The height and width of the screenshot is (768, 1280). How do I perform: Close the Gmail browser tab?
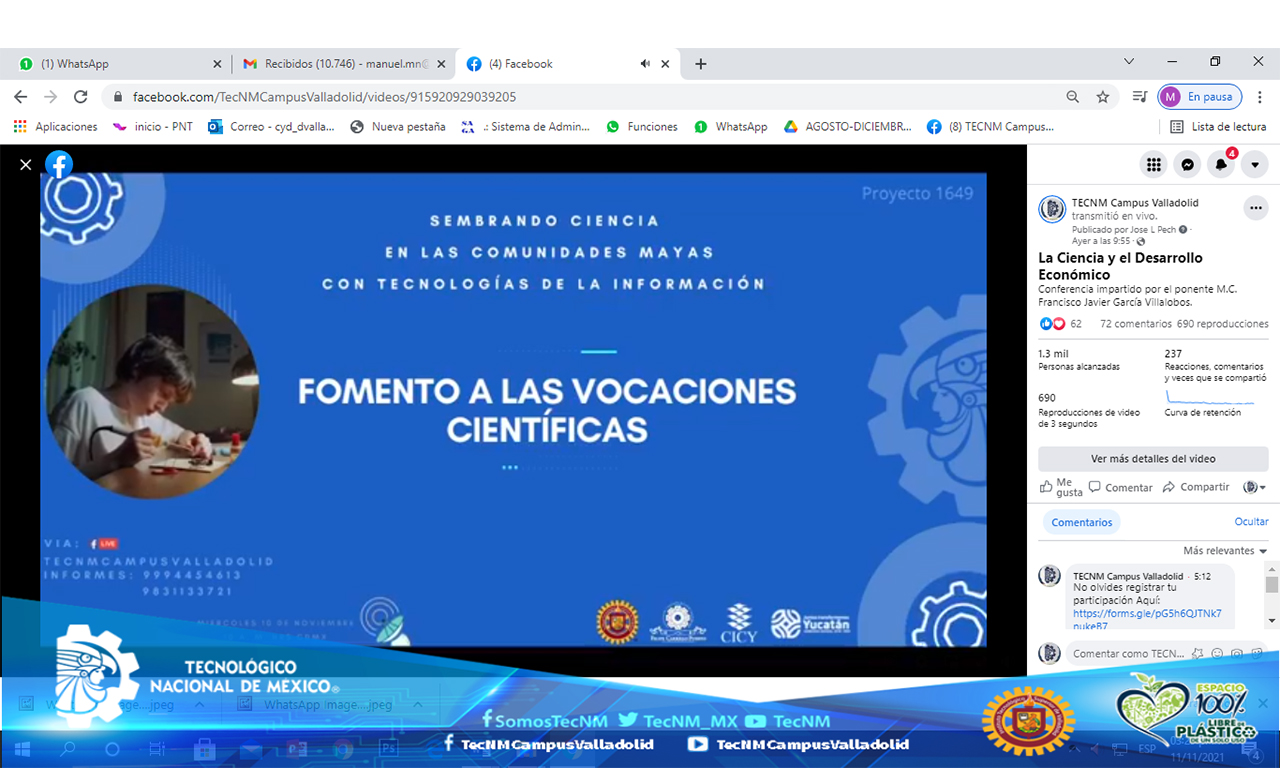tap(441, 64)
